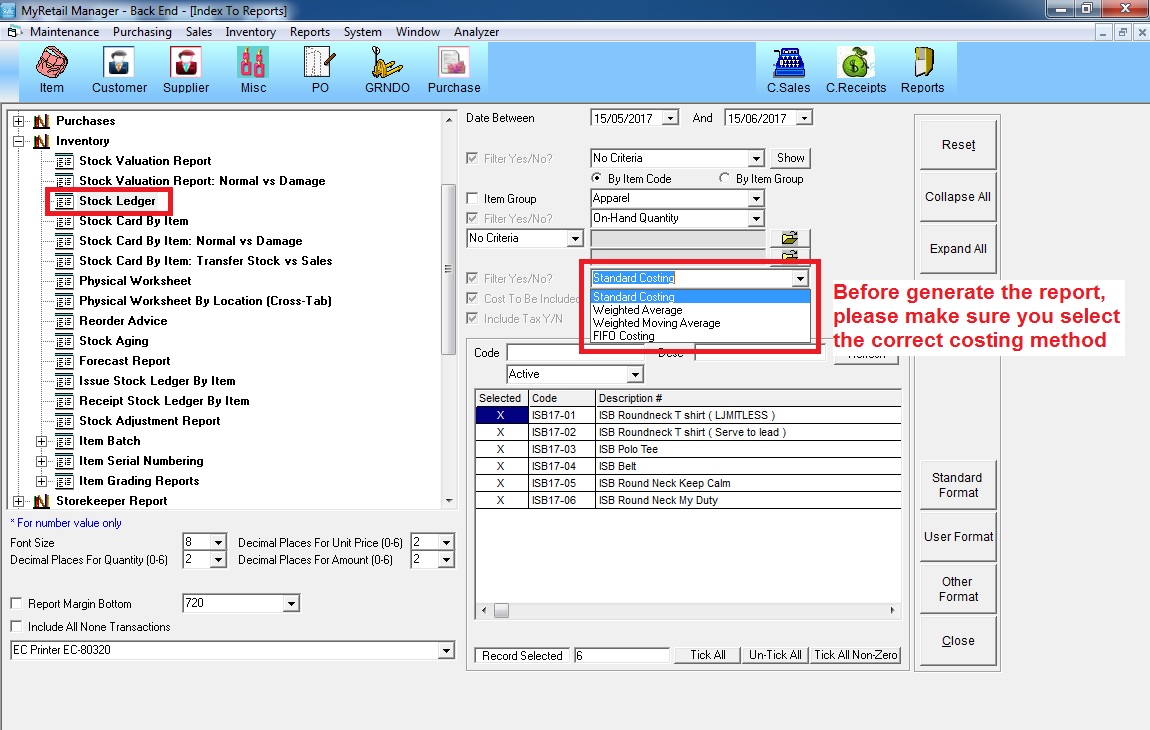Choose FIFO Costing from the dropdown list
This screenshot has height=730, width=1150.
623,336
